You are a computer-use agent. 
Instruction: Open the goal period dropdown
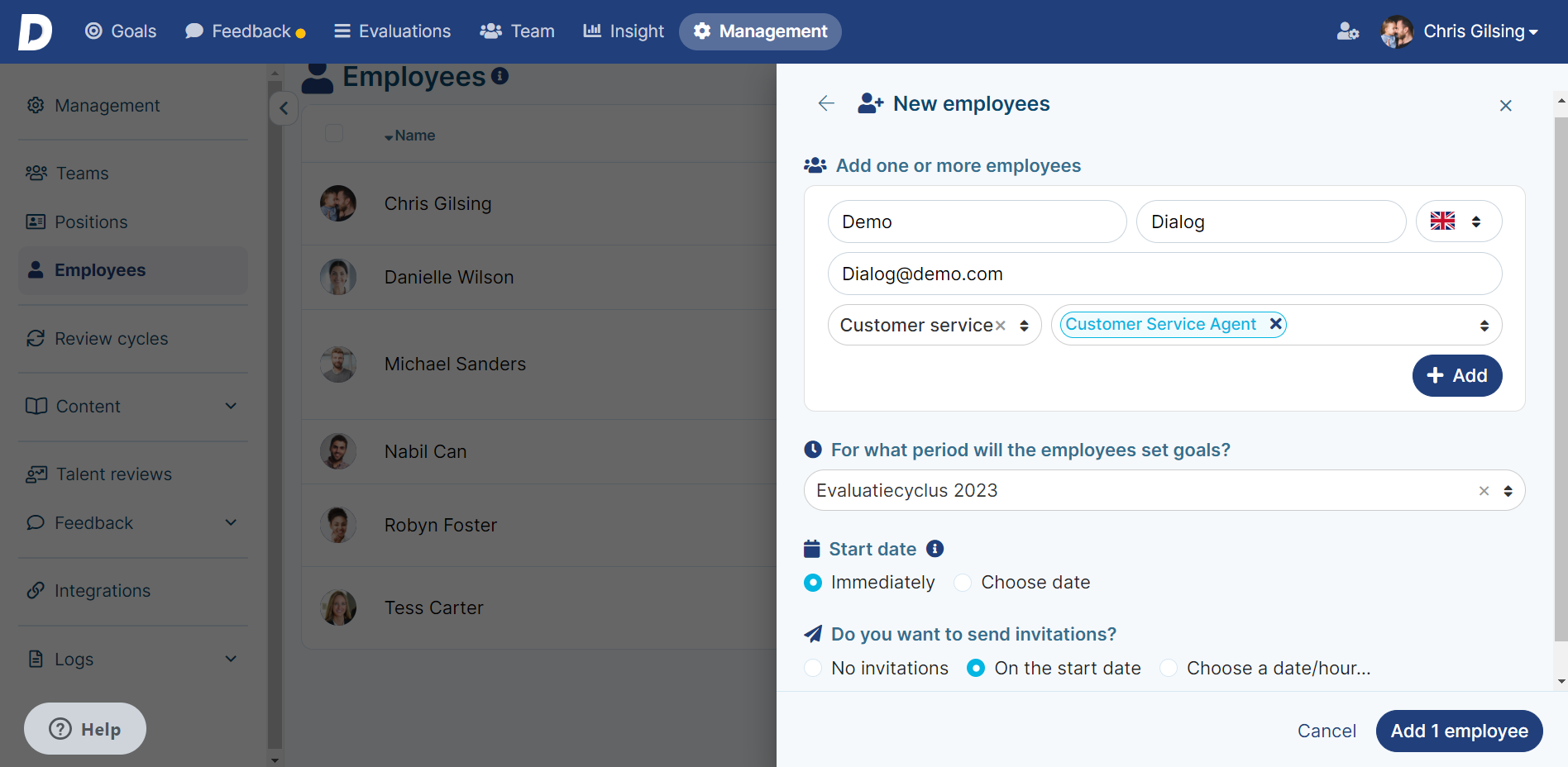1508,491
